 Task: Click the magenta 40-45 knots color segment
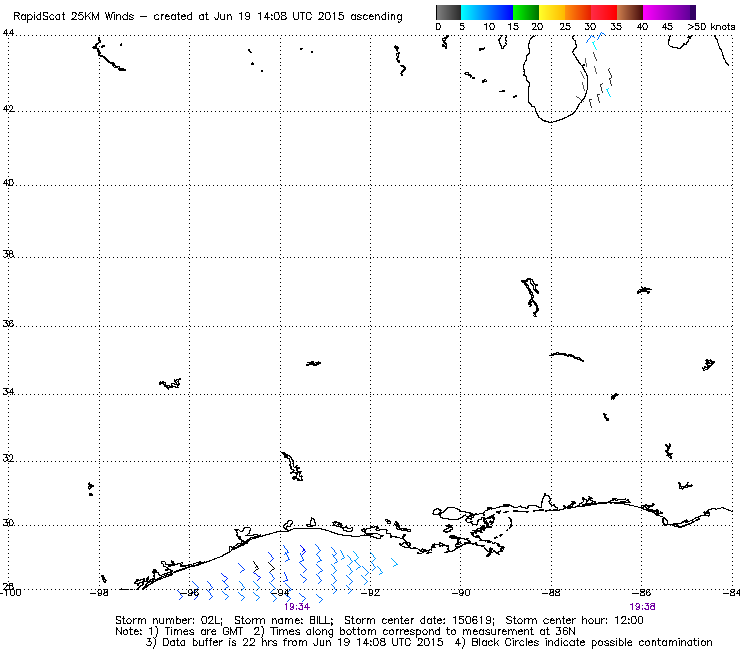[656, 12]
